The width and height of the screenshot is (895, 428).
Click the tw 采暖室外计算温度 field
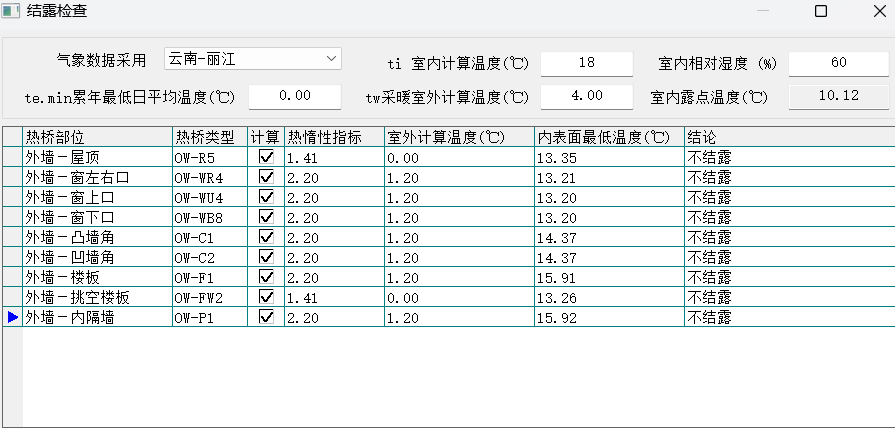click(586, 96)
